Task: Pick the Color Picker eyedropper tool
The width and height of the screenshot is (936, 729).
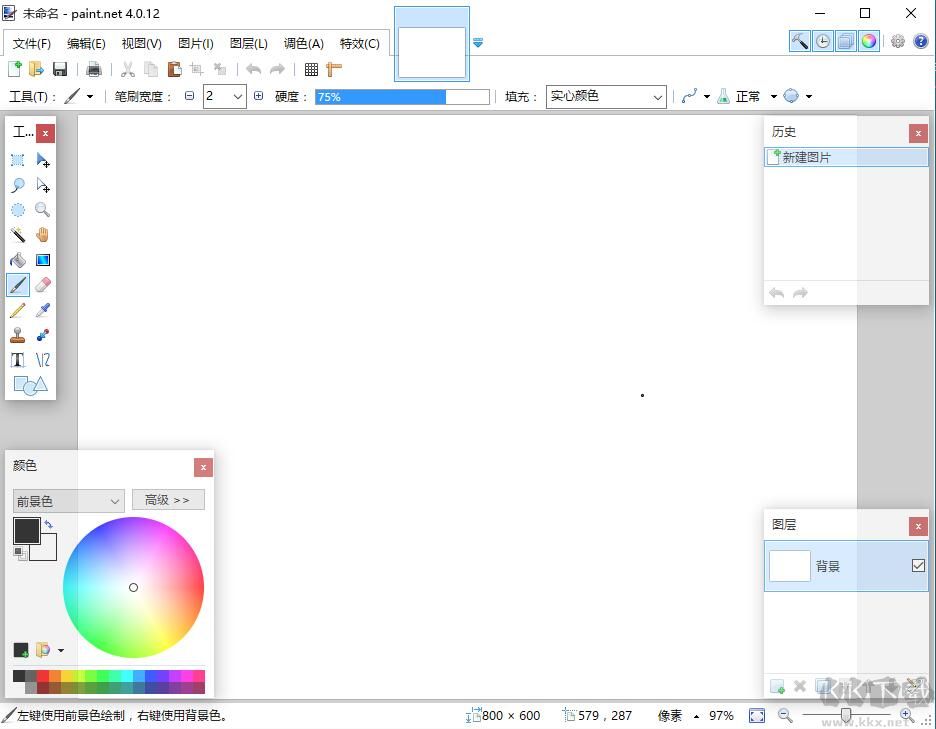Action: tap(43, 310)
